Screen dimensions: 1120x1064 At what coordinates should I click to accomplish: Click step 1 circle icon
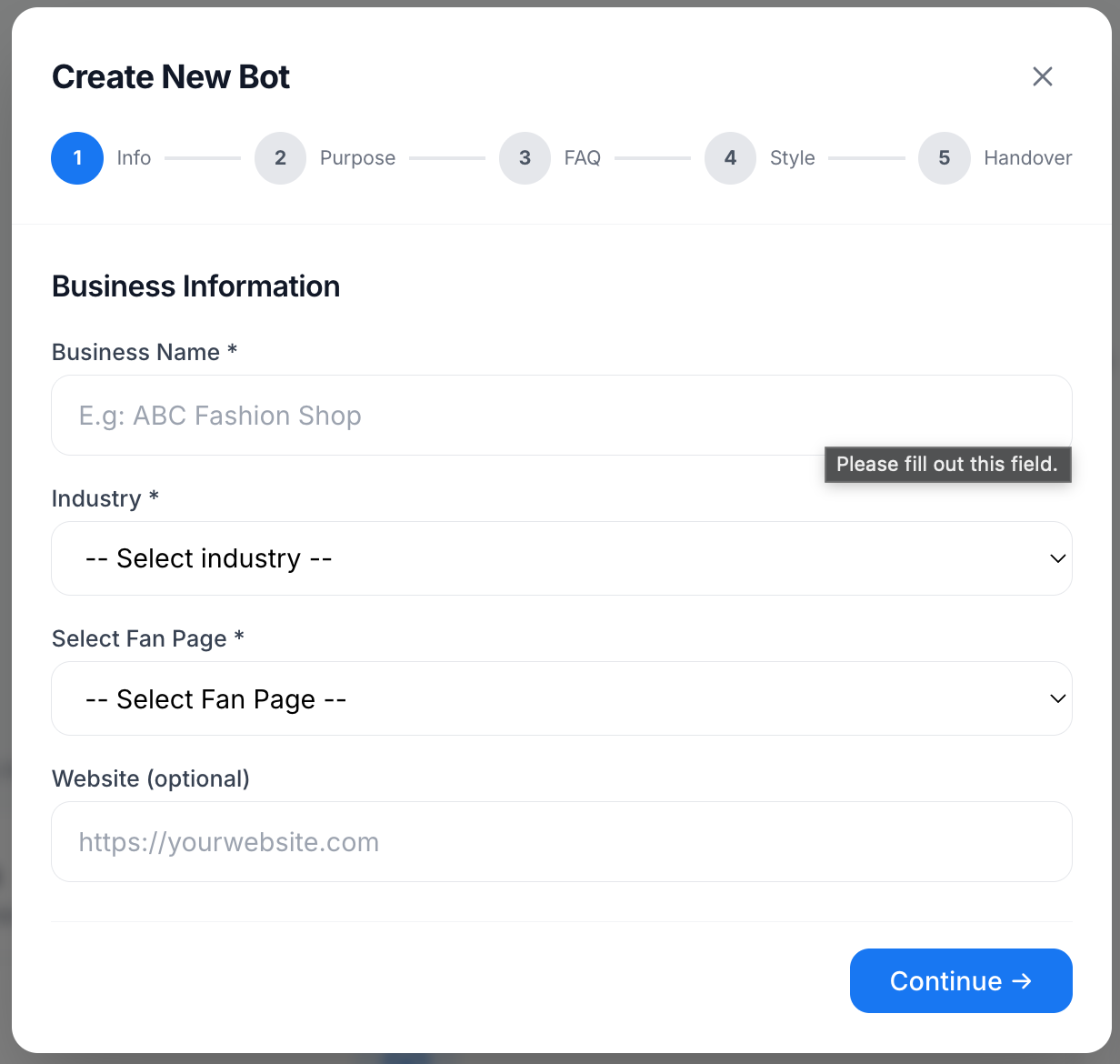pos(77,158)
